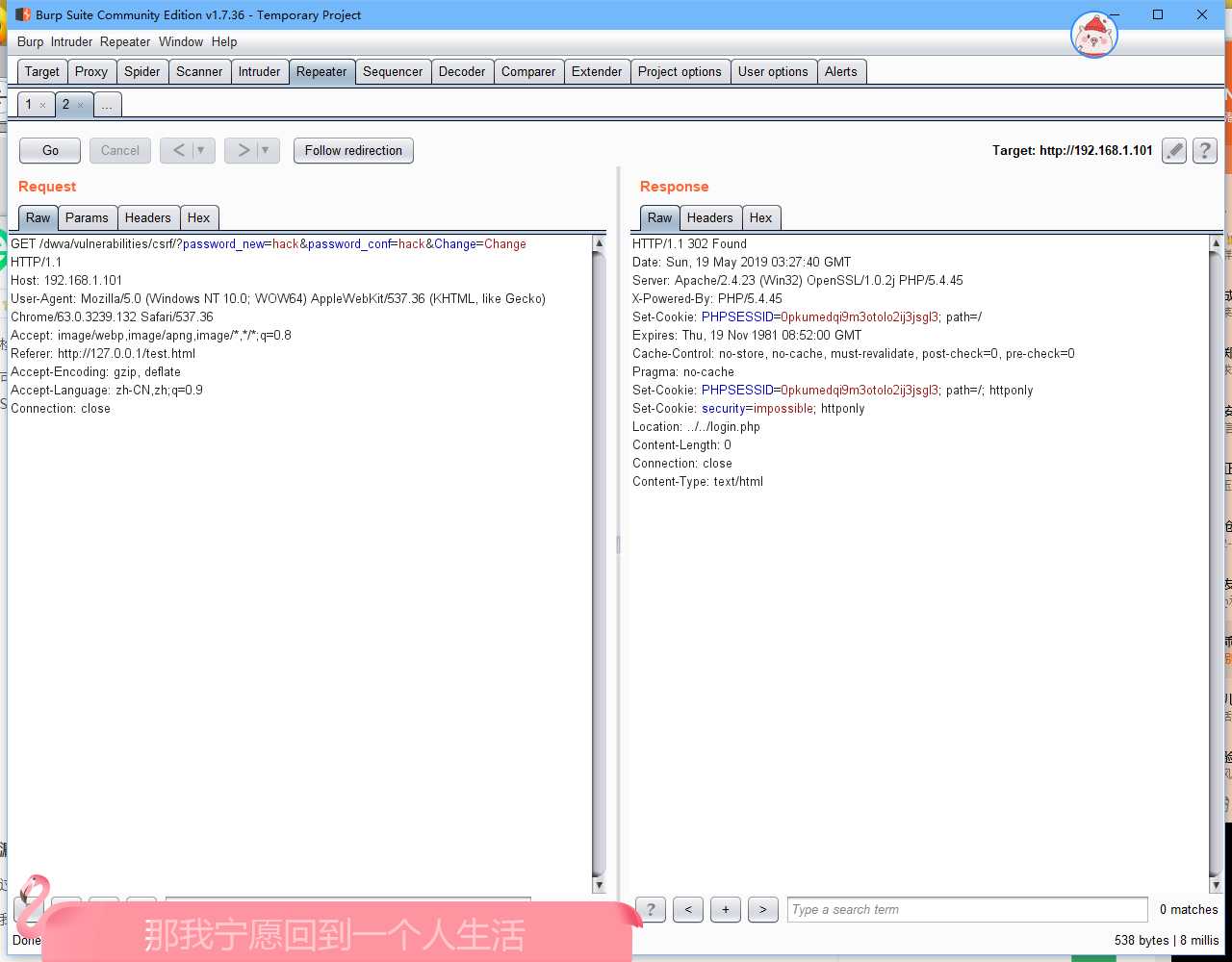Viewport: 1232px width, 962px height.
Task: Open the User options tab
Action: 773,71
